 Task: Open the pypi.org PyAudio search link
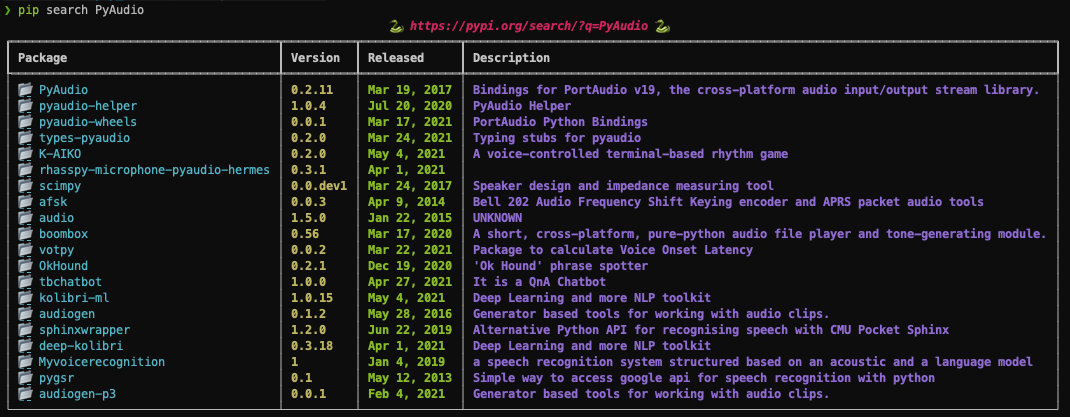click(529, 27)
